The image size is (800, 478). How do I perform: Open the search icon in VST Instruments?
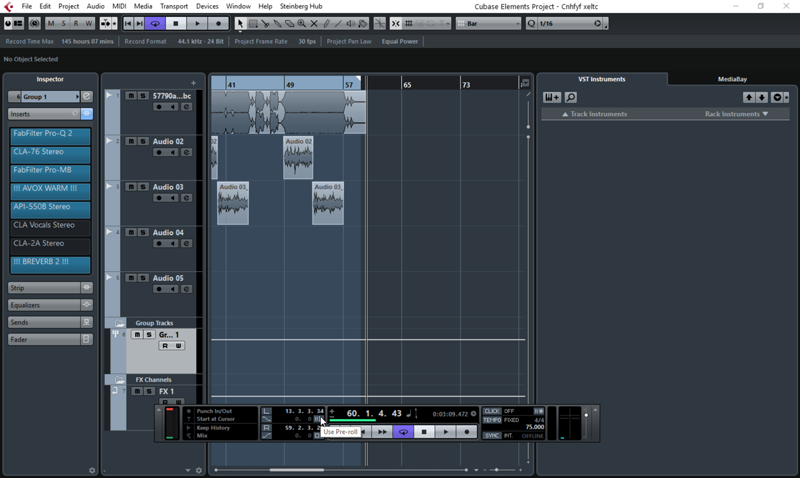tap(570, 97)
